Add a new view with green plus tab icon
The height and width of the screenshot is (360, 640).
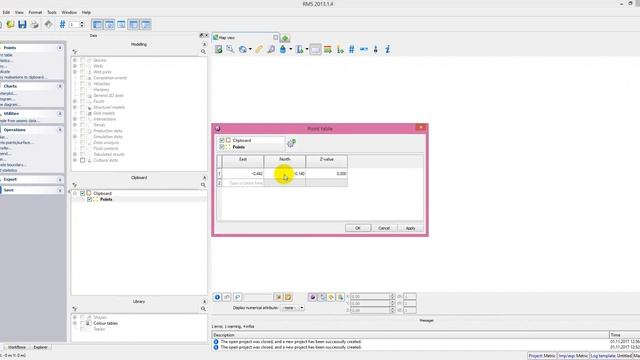285,38
